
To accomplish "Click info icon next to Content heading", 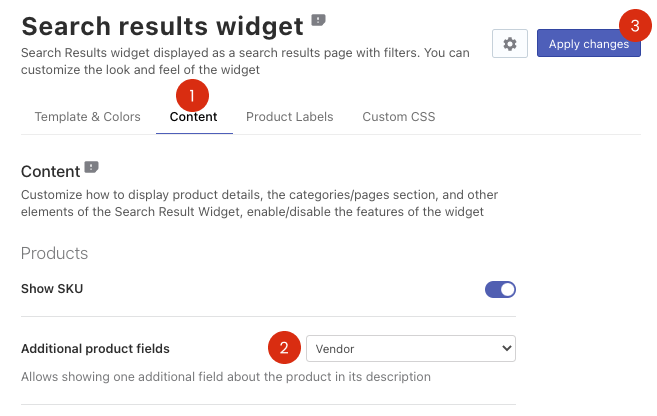I will [x=91, y=167].
